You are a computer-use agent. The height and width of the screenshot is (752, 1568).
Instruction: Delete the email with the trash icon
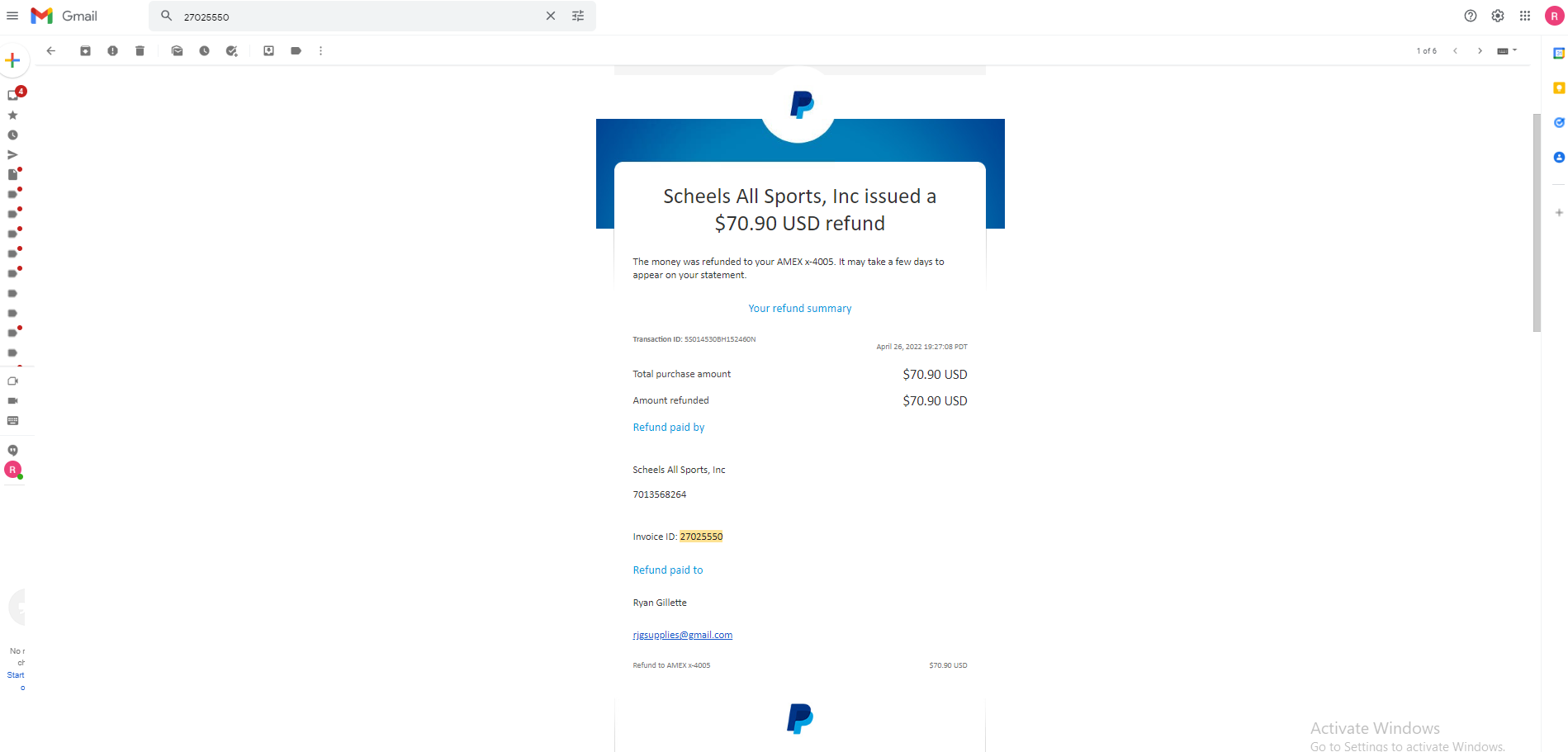tap(140, 51)
